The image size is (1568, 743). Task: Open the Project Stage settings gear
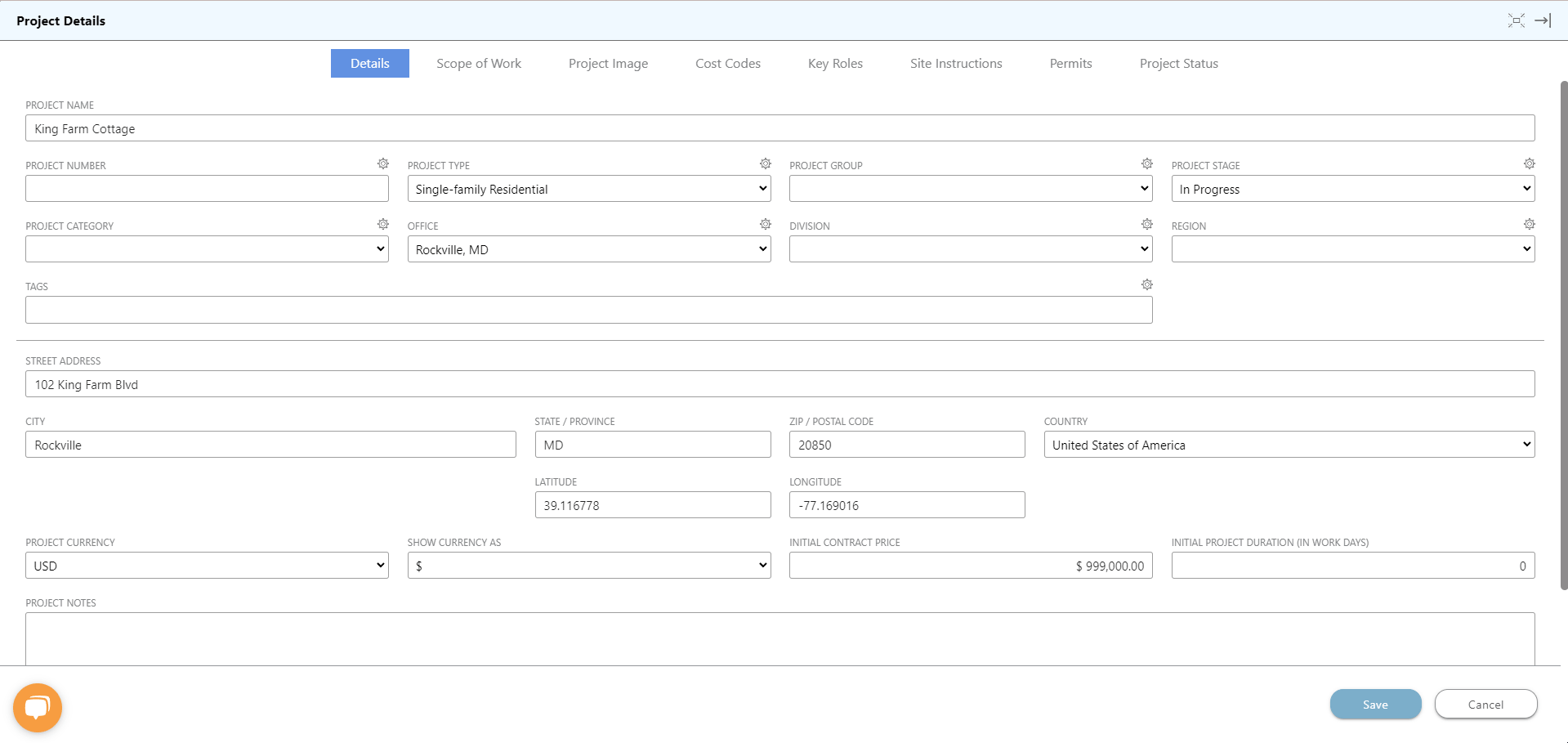(x=1529, y=164)
